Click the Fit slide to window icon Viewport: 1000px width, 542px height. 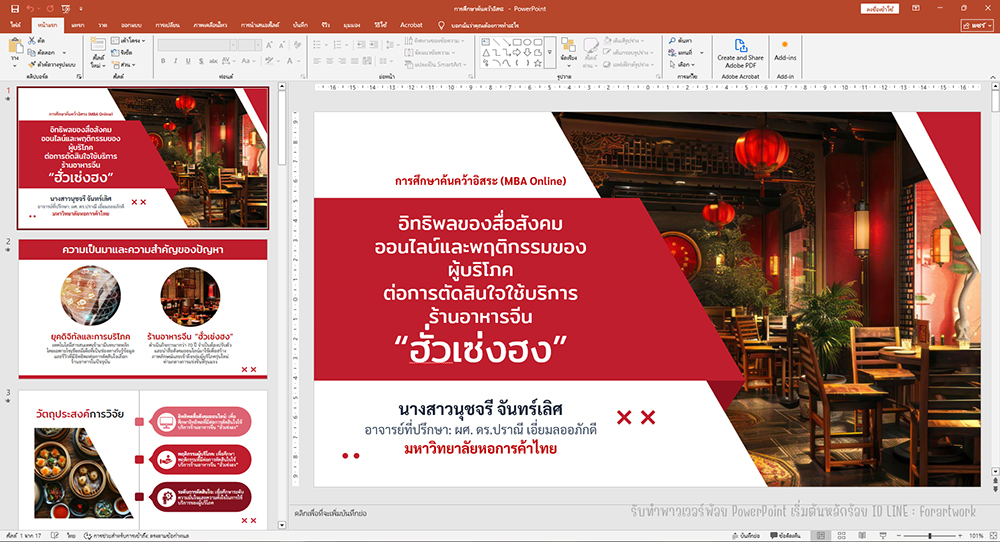(992, 536)
